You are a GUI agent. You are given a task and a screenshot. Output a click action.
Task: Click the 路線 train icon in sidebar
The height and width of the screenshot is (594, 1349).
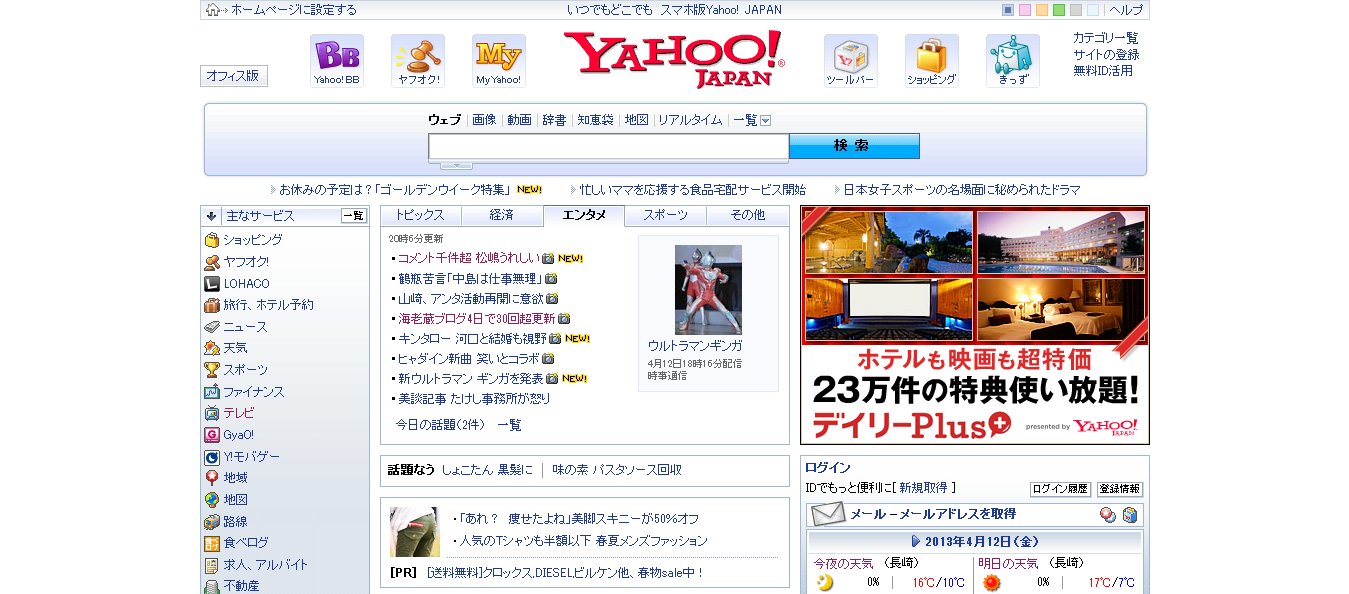click(212, 522)
